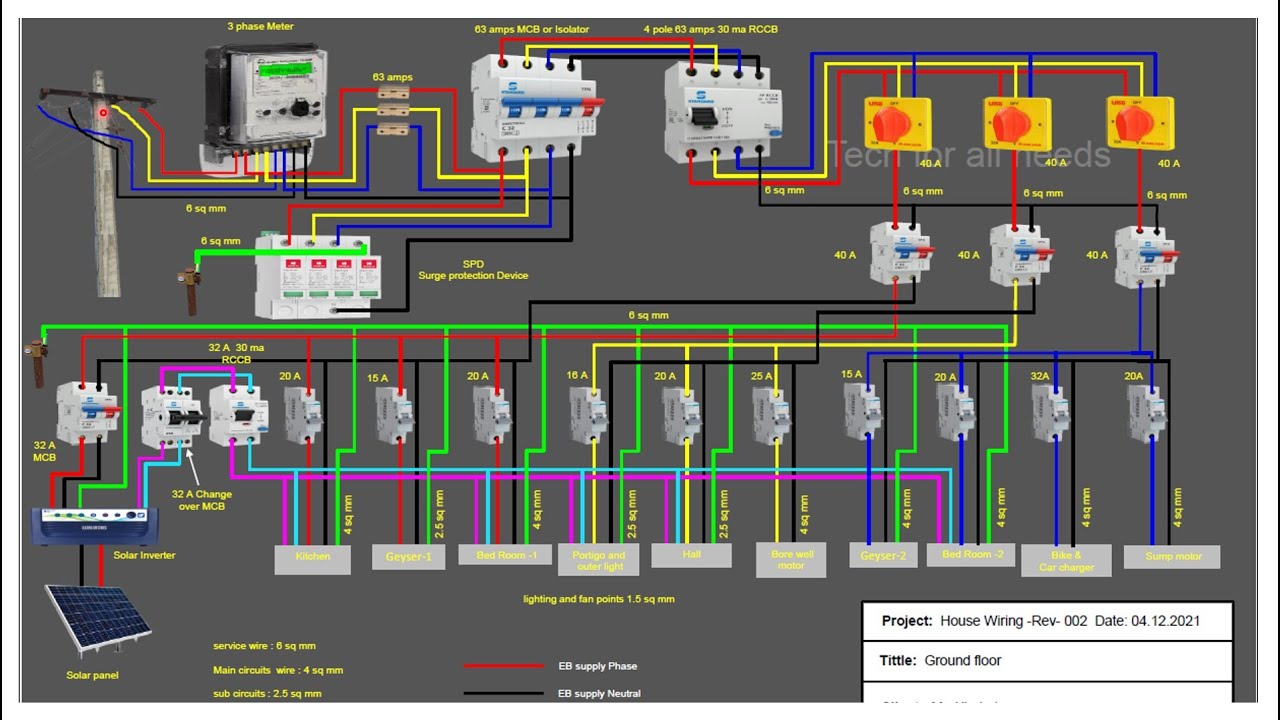Click the '4 pole 63 amps 30 ma RCCB' label
The image size is (1280, 720).
click(x=710, y=30)
